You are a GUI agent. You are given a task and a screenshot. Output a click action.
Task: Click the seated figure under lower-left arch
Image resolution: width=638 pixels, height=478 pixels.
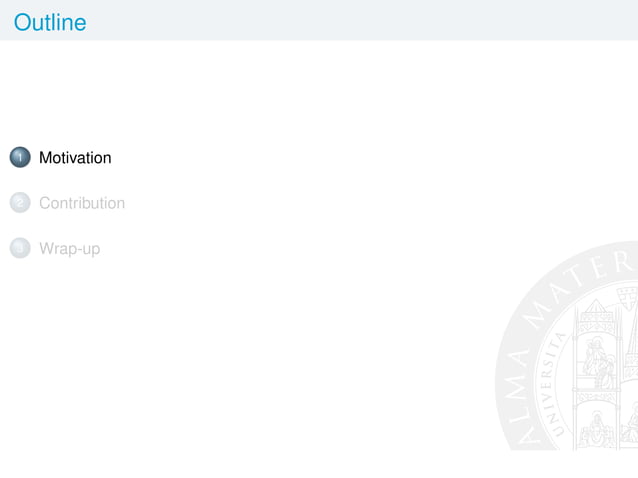pyautogui.click(x=596, y=428)
